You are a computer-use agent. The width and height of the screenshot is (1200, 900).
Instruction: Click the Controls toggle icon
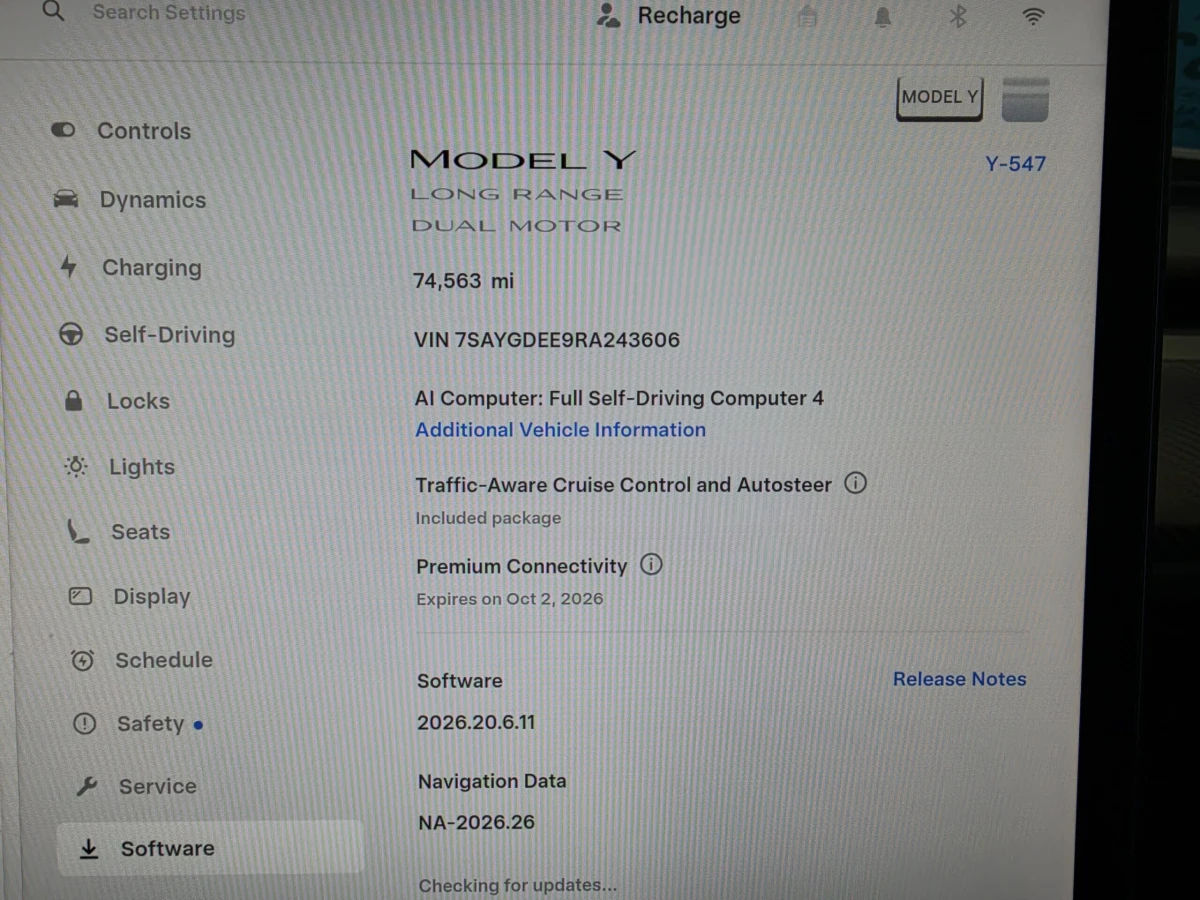(x=63, y=130)
